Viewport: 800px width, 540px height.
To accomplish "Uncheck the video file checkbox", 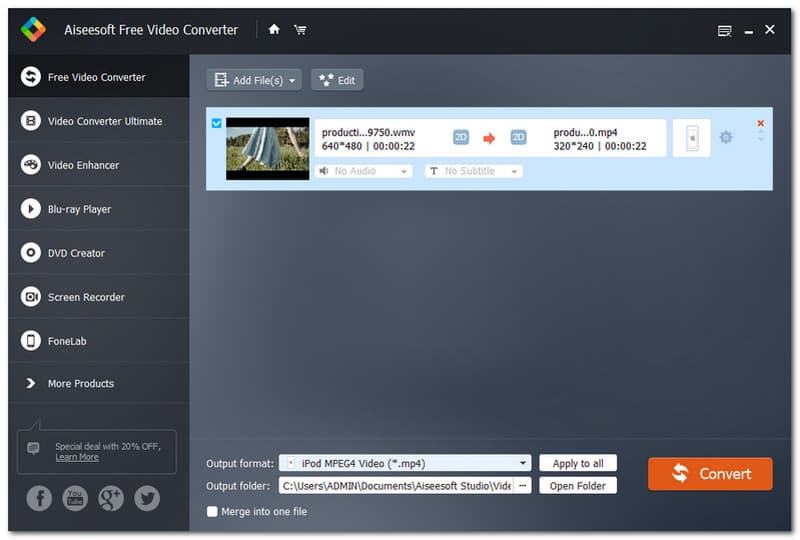I will (216, 123).
